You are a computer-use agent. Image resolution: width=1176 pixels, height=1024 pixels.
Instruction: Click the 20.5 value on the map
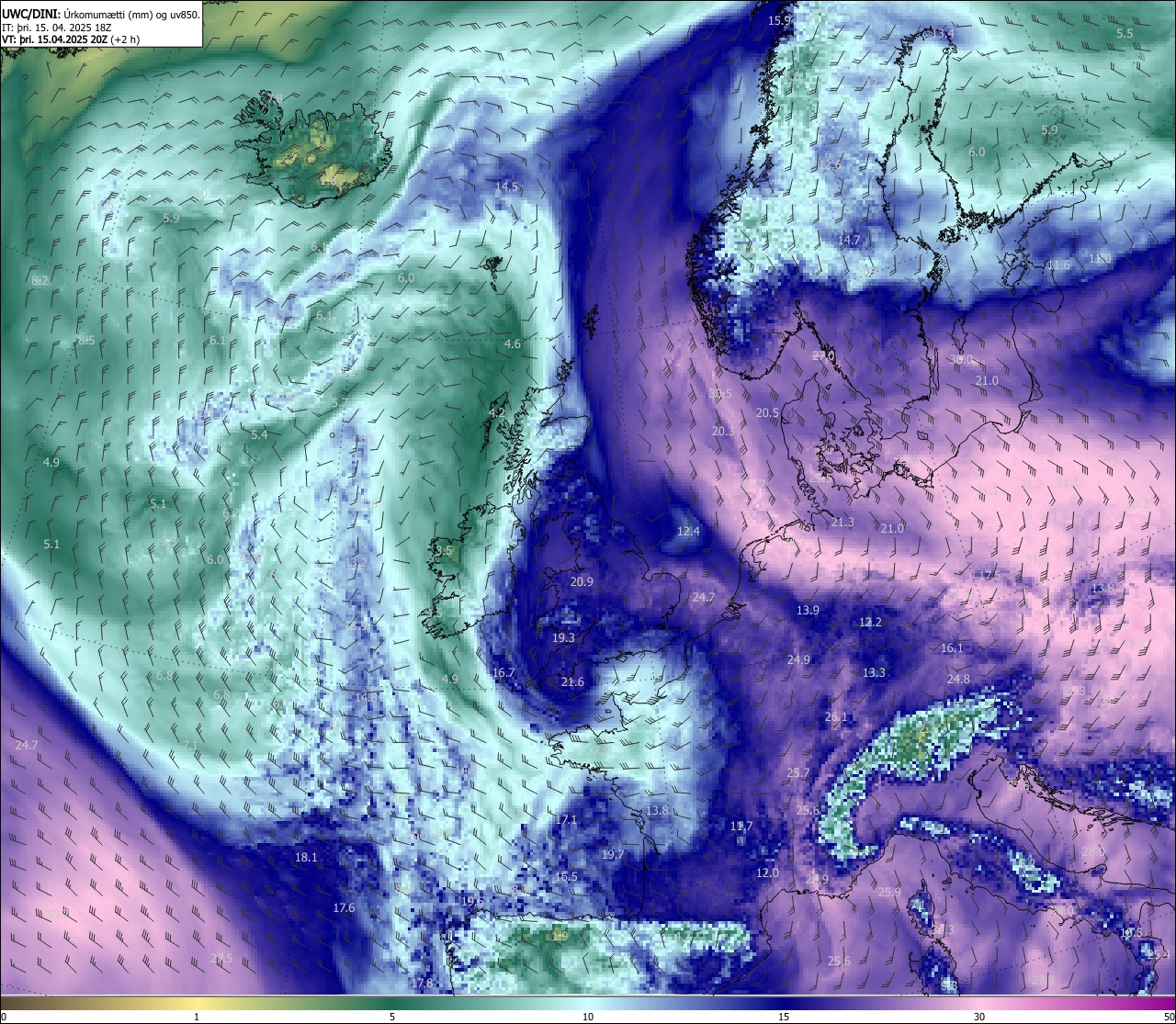click(x=767, y=413)
